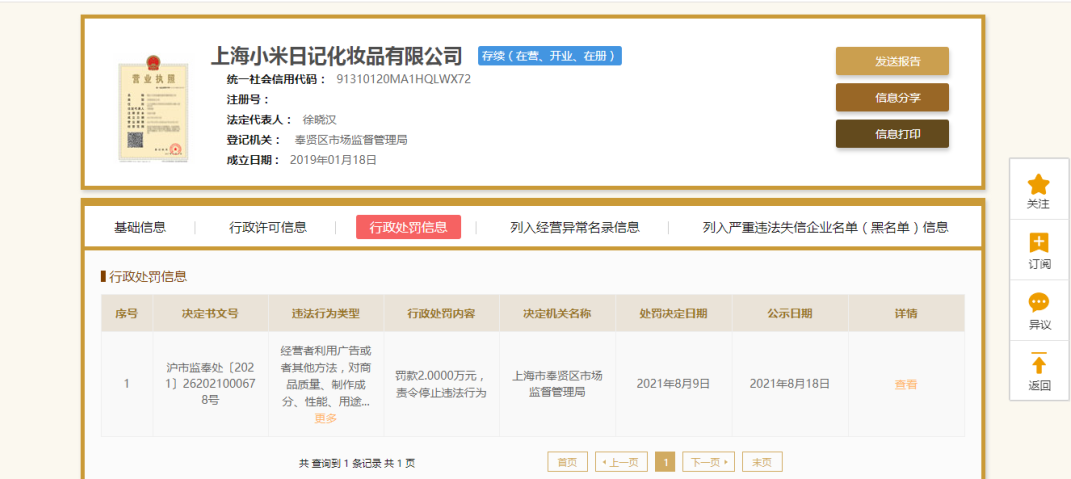Click the founding date 2019年01月18日
Screen dimensions: 1071x479
coord(333,161)
